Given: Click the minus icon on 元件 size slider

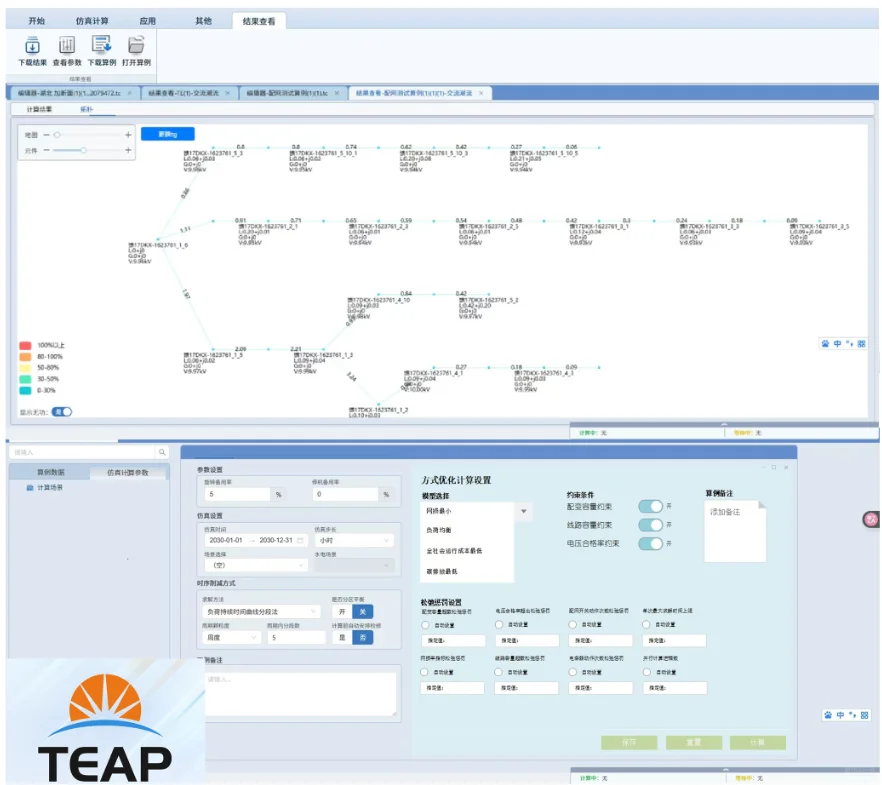Looking at the screenshot, I should [47, 150].
